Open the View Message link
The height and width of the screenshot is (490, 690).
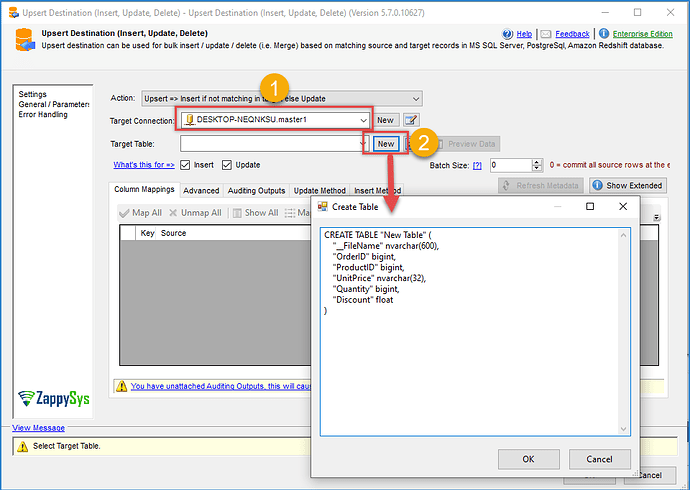[38, 428]
